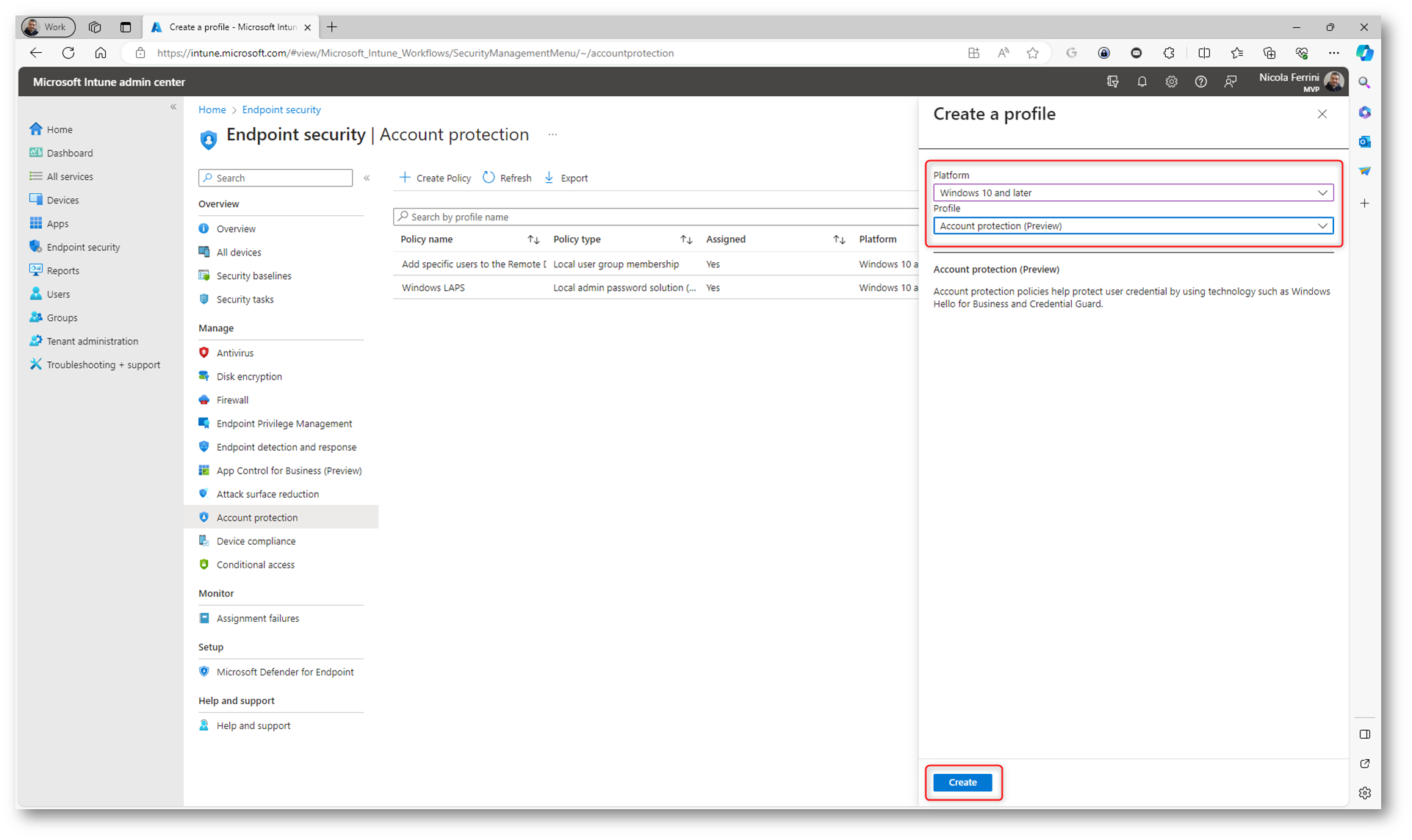Open Add specific users to Remote policy
Viewport: 1412px width, 840px height.
[x=474, y=264]
